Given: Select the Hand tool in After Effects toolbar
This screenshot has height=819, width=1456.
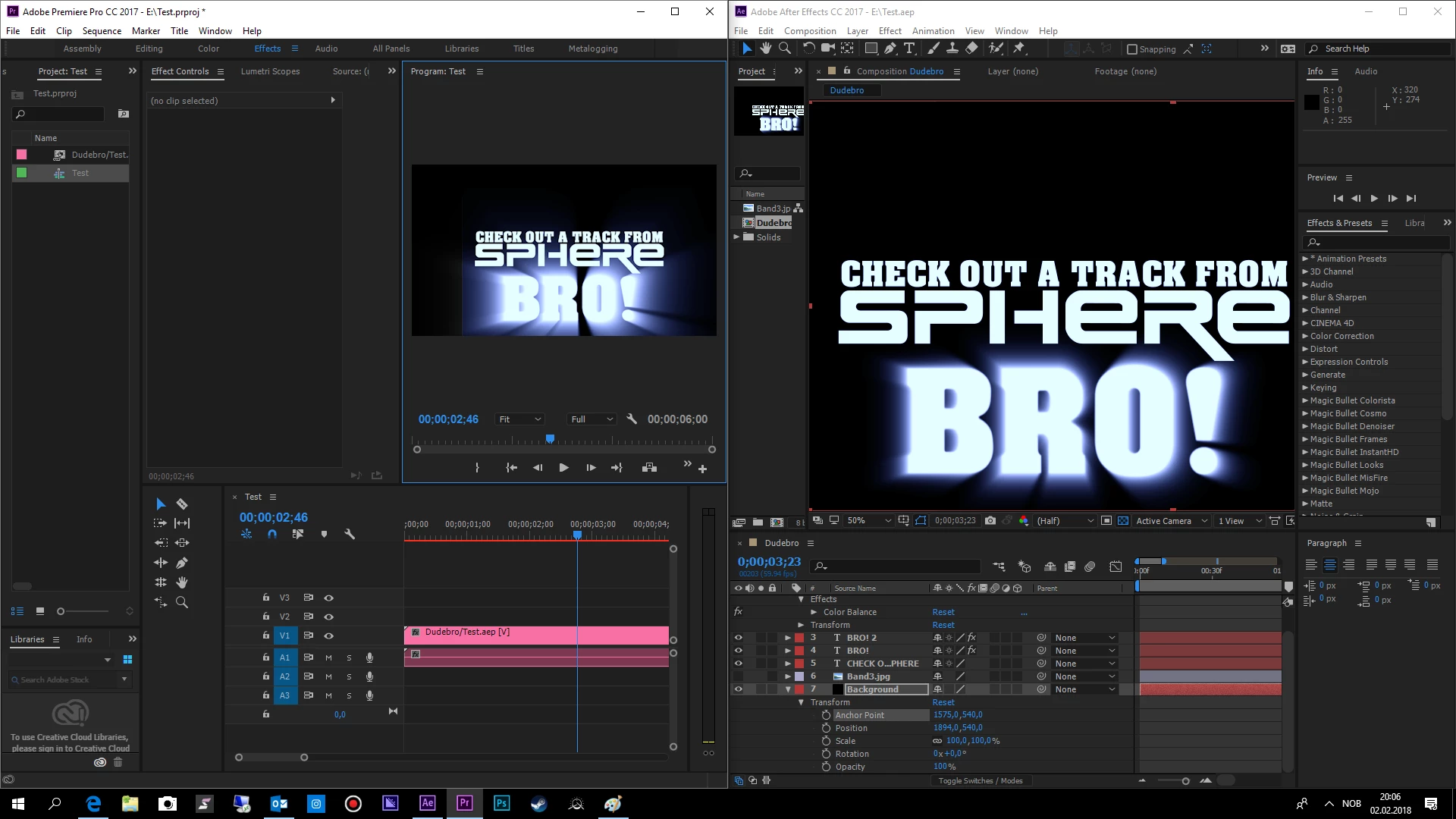Looking at the screenshot, I should coord(766,49).
